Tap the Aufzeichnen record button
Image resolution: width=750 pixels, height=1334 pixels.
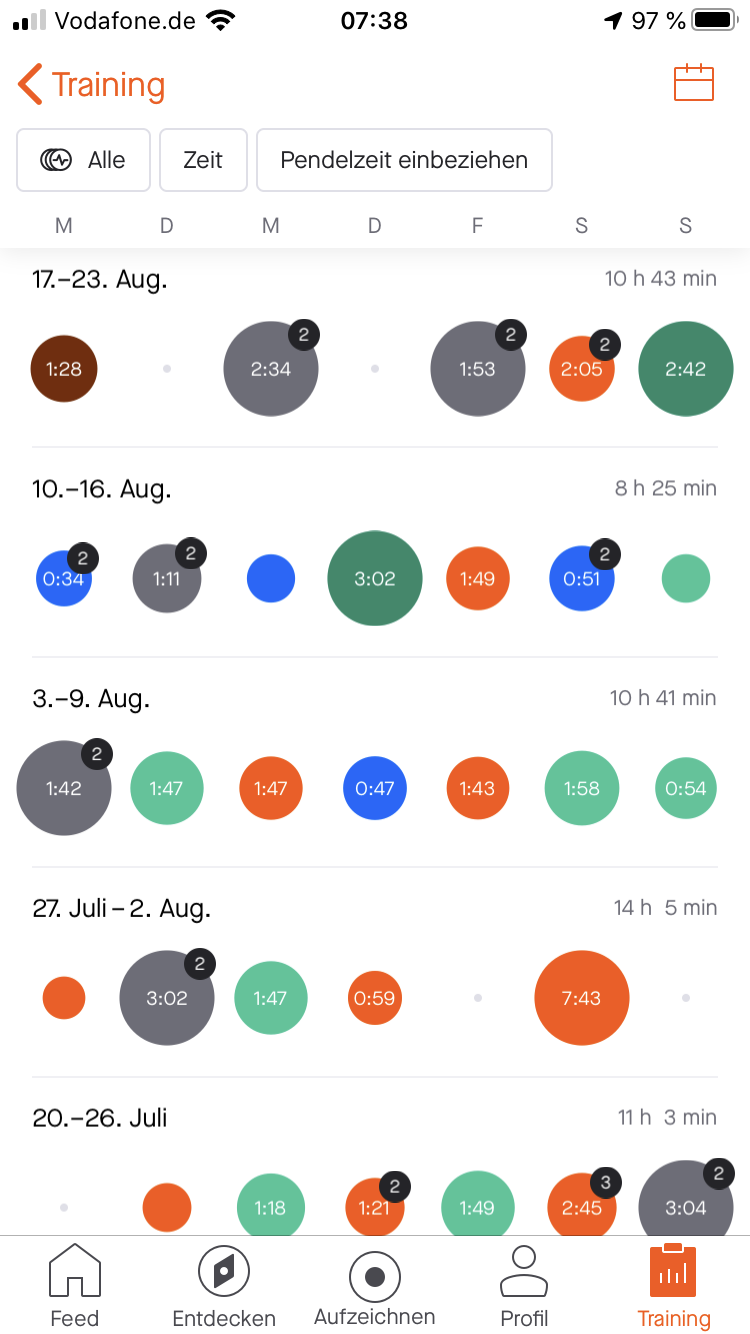coord(375,1286)
